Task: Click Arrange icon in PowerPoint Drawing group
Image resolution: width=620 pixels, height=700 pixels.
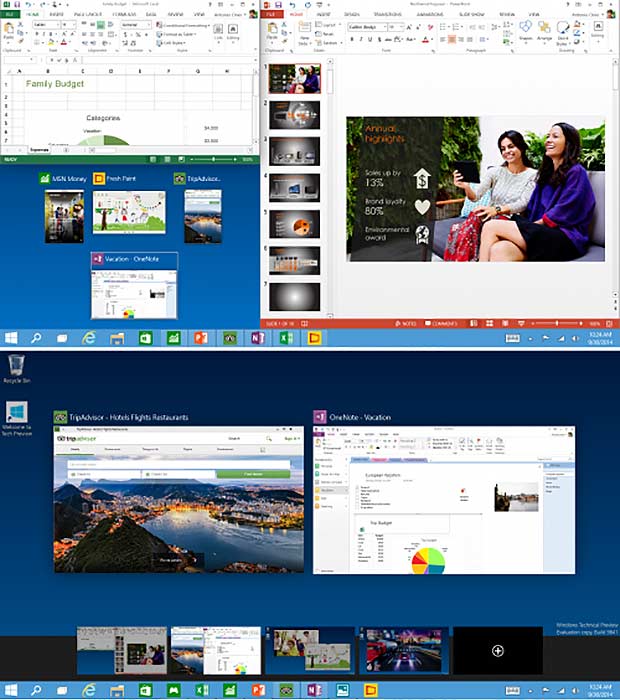Action: (x=546, y=32)
